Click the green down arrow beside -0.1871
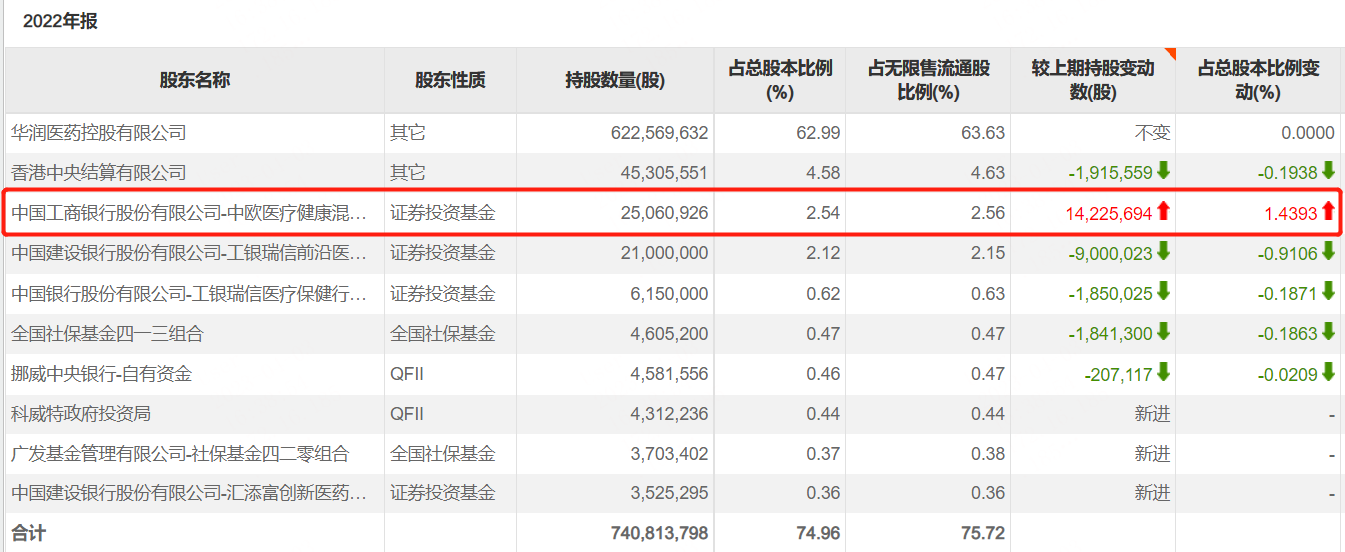The height and width of the screenshot is (552, 1345). click(x=1328, y=292)
